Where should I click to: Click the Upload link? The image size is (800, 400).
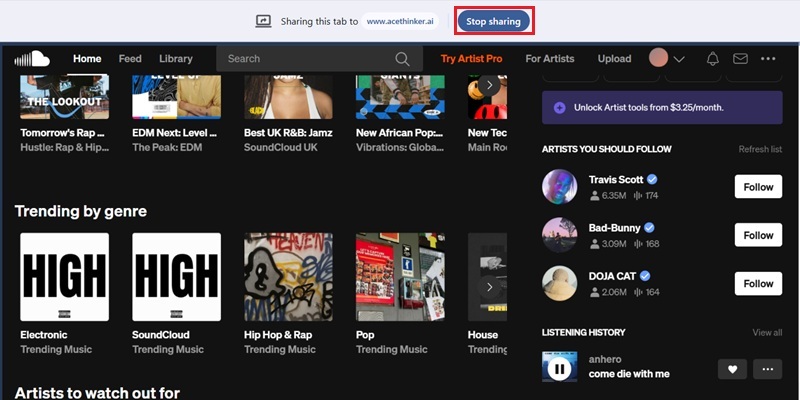coord(614,59)
